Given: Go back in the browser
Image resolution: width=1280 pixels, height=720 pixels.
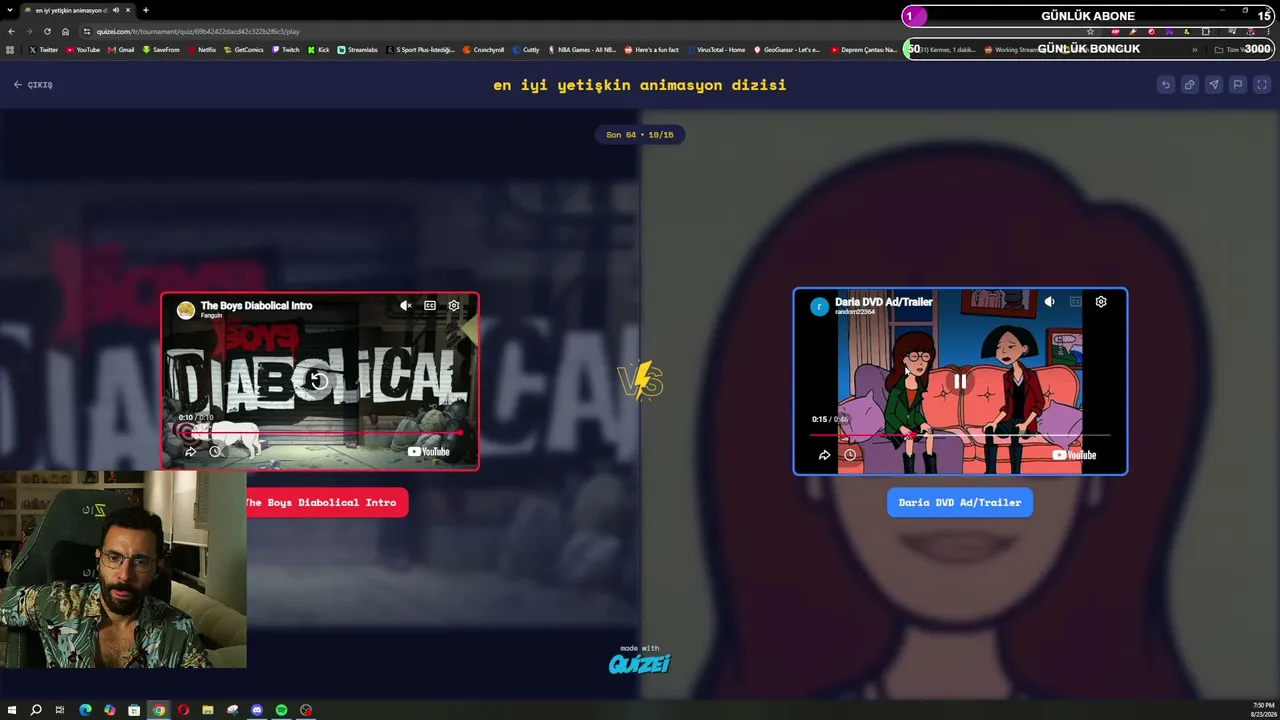Looking at the screenshot, I should pos(11,31).
